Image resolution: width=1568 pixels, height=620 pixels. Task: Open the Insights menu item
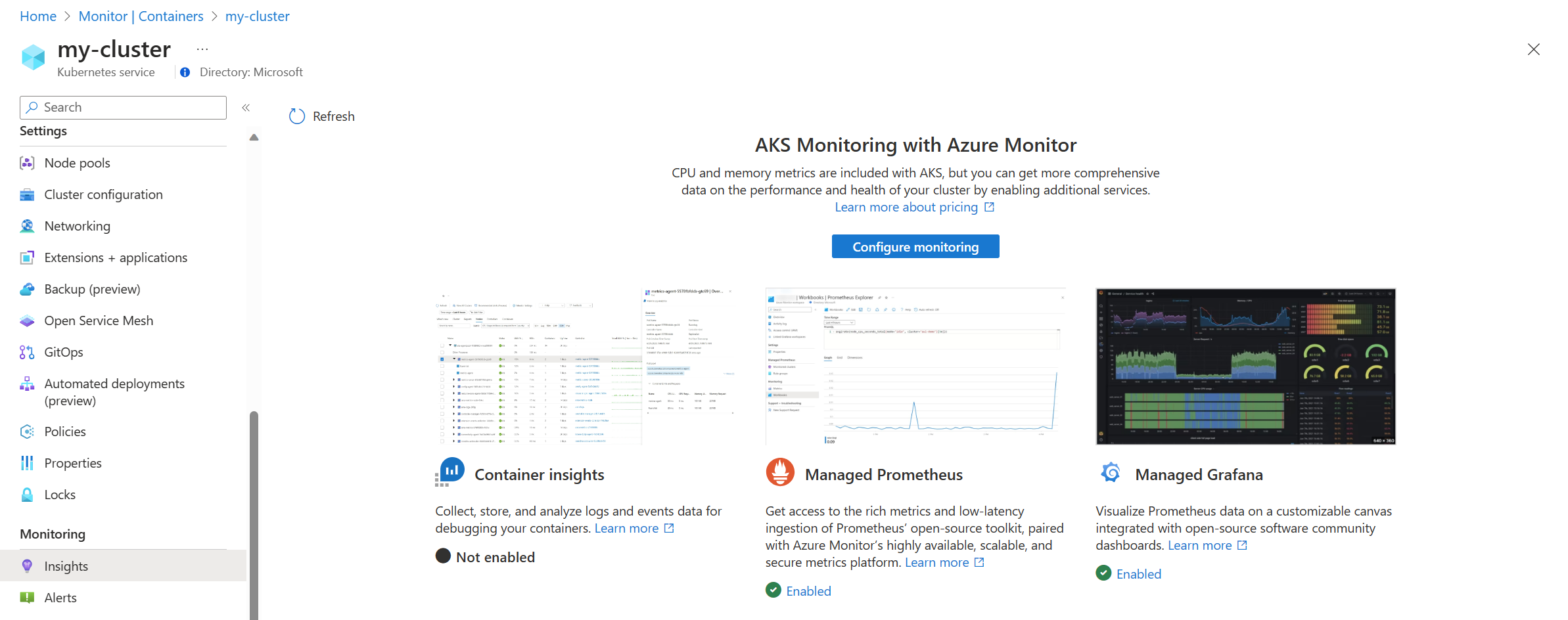[66, 566]
